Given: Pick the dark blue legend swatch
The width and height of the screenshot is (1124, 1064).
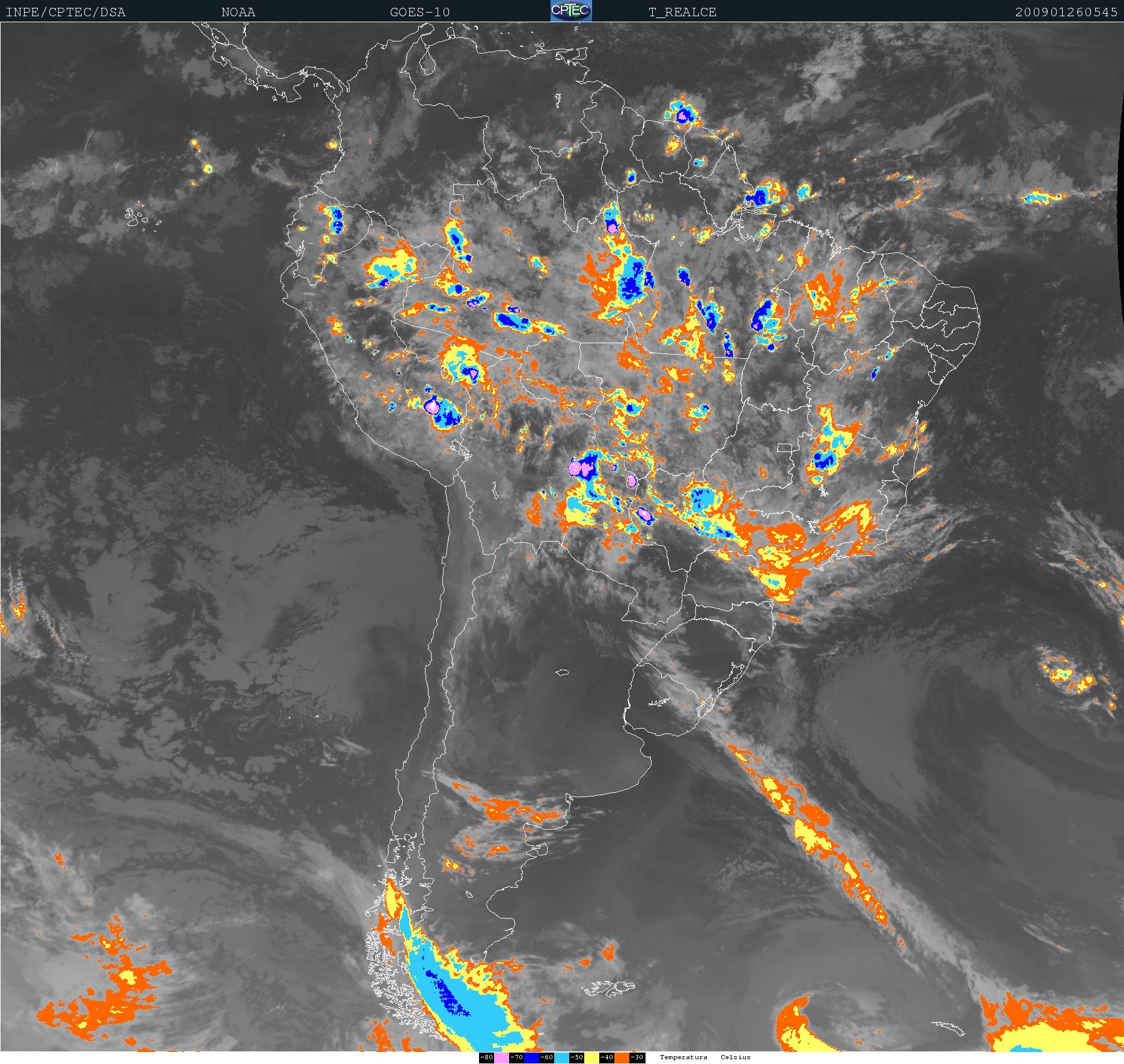Looking at the screenshot, I should point(531,1057).
